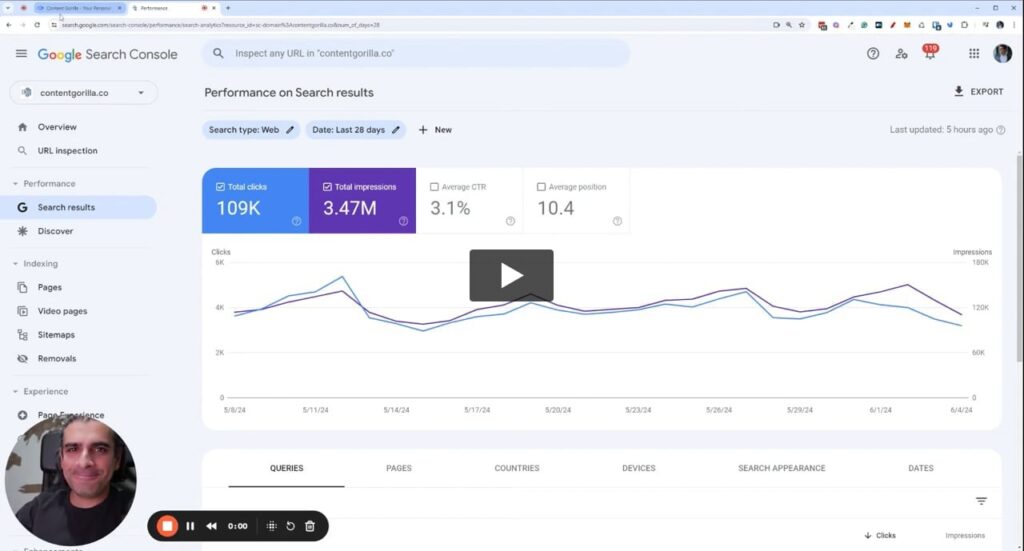1024x551 pixels.
Task: Click the manage users settings icon
Action: pyautogui.click(x=901, y=54)
